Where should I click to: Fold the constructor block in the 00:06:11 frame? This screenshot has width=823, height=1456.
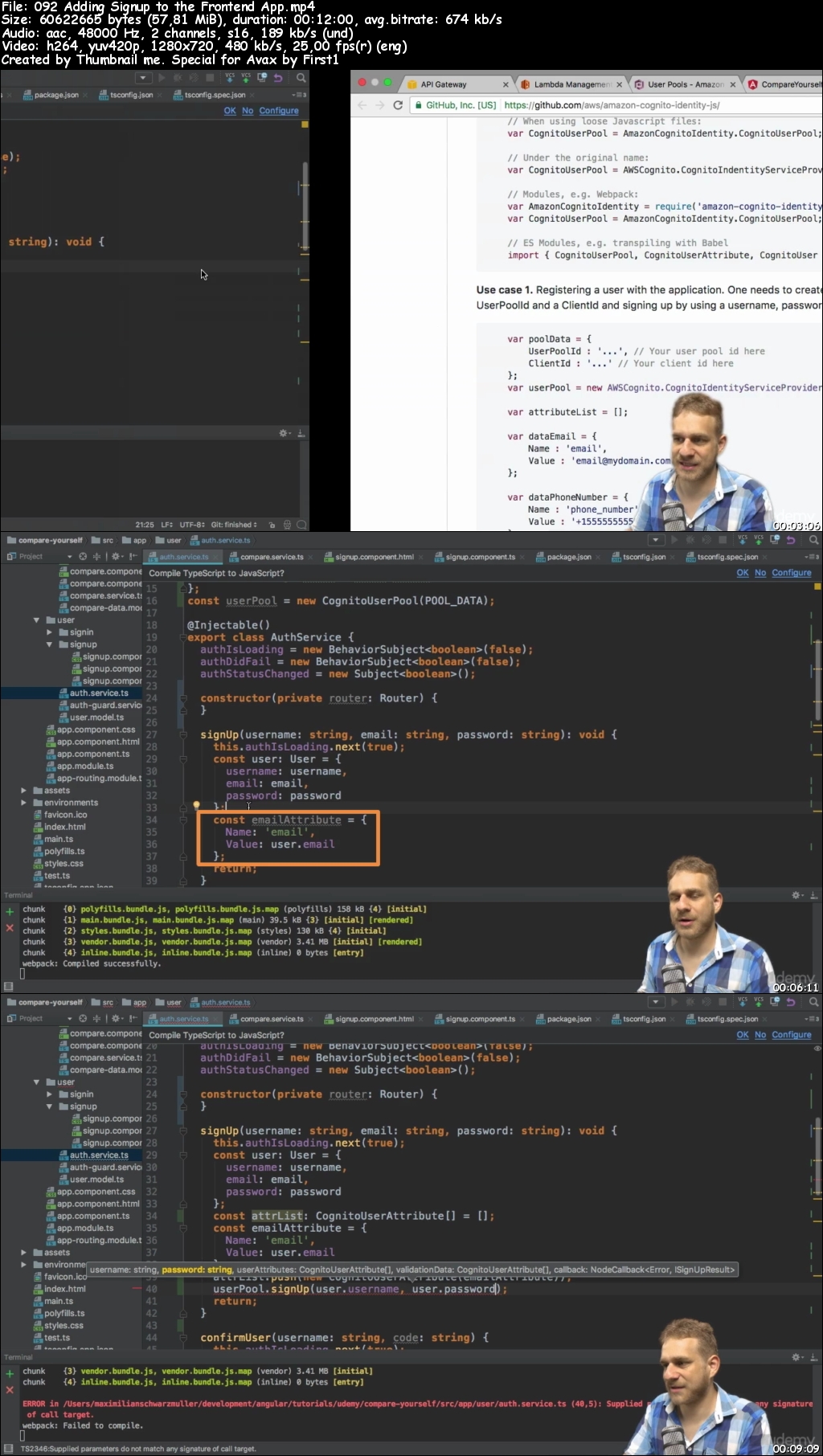click(x=183, y=698)
